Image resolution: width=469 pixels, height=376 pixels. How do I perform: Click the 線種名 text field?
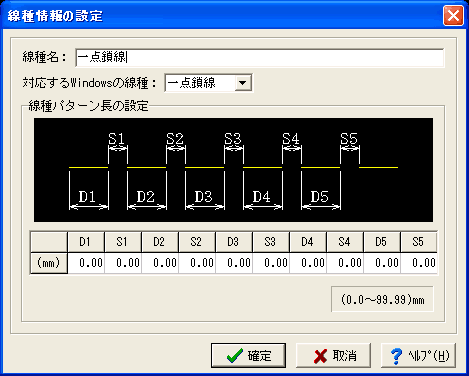coord(260,58)
